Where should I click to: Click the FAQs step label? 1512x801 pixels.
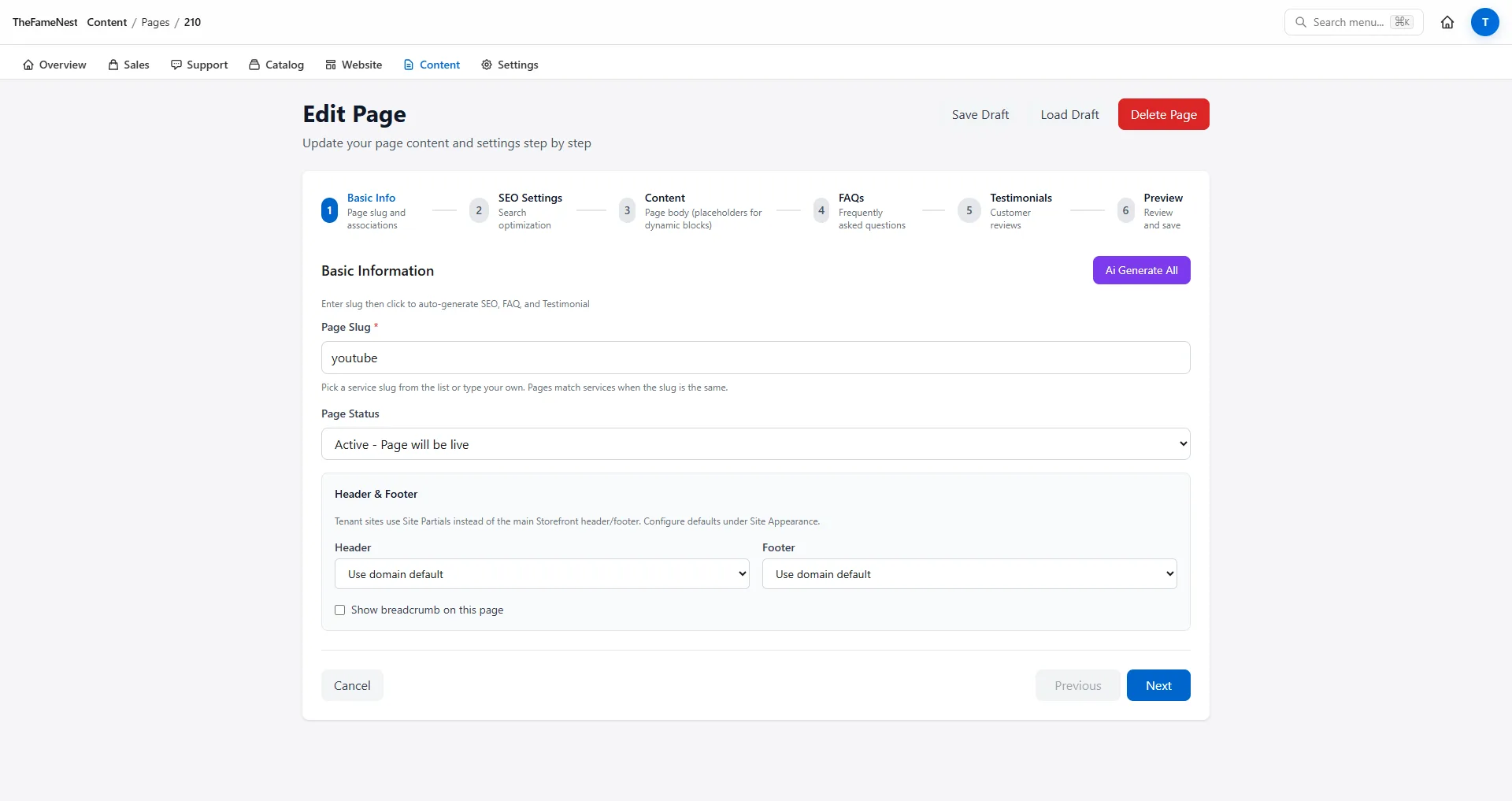tap(851, 198)
